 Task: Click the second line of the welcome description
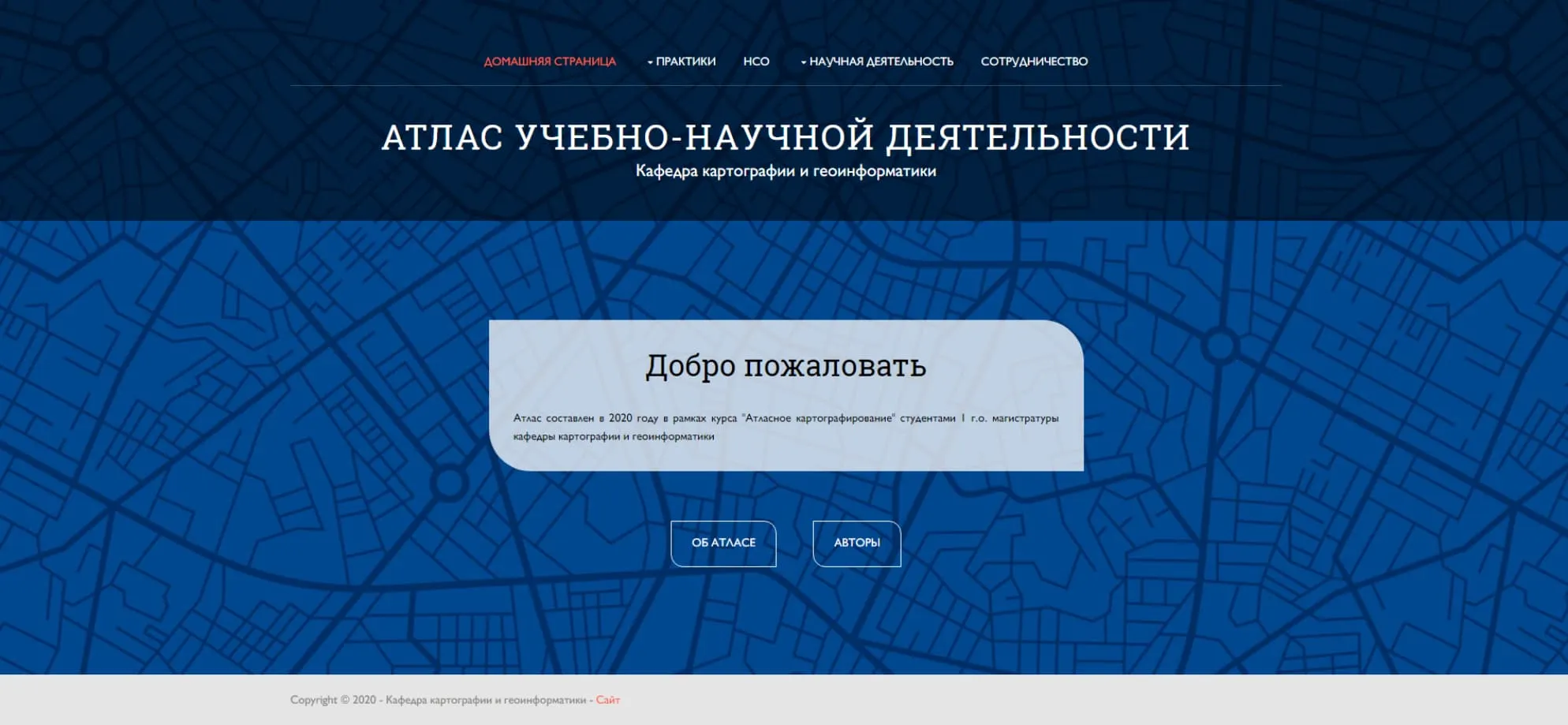(613, 436)
